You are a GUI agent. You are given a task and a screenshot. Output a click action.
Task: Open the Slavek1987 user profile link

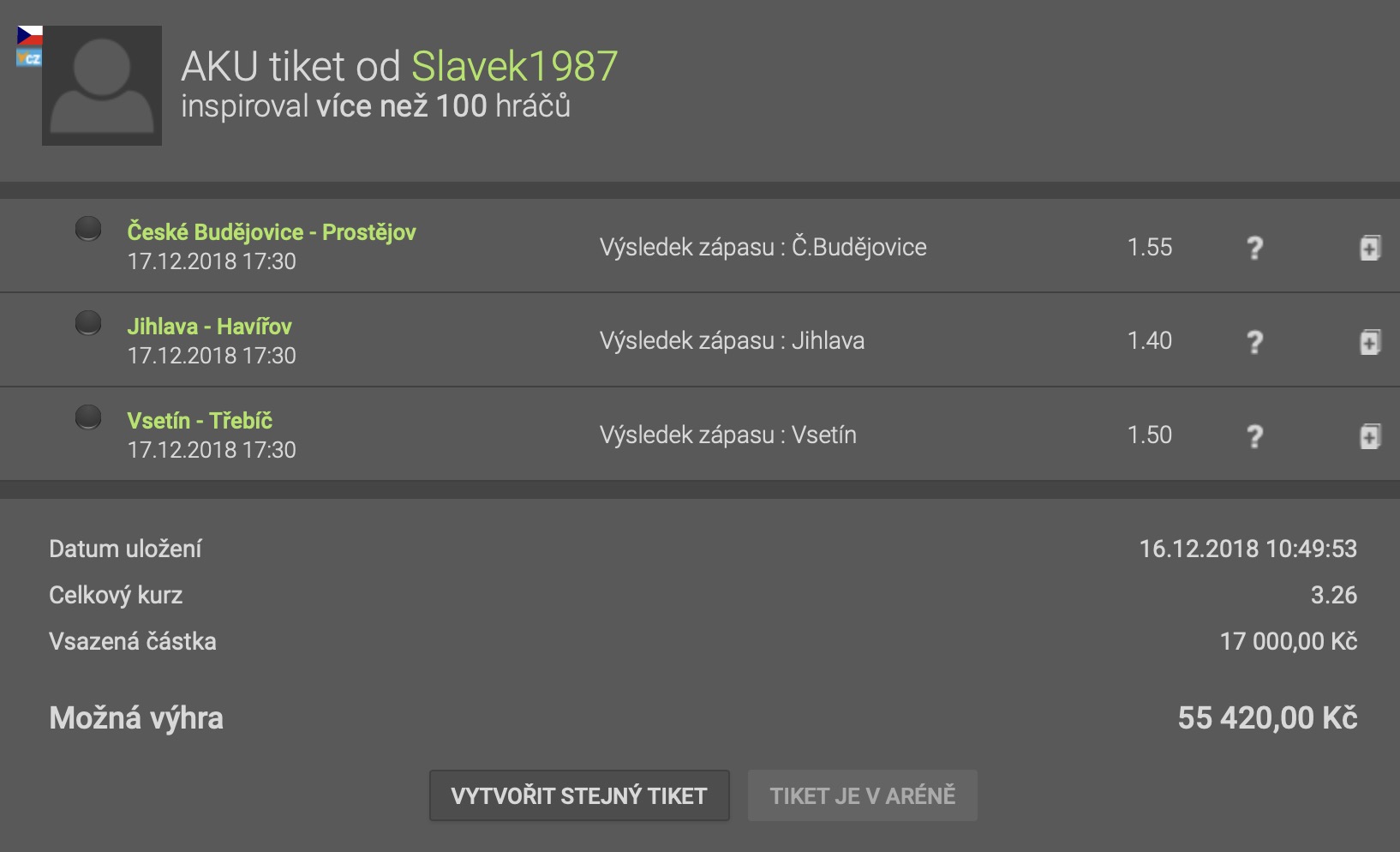[x=514, y=66]
